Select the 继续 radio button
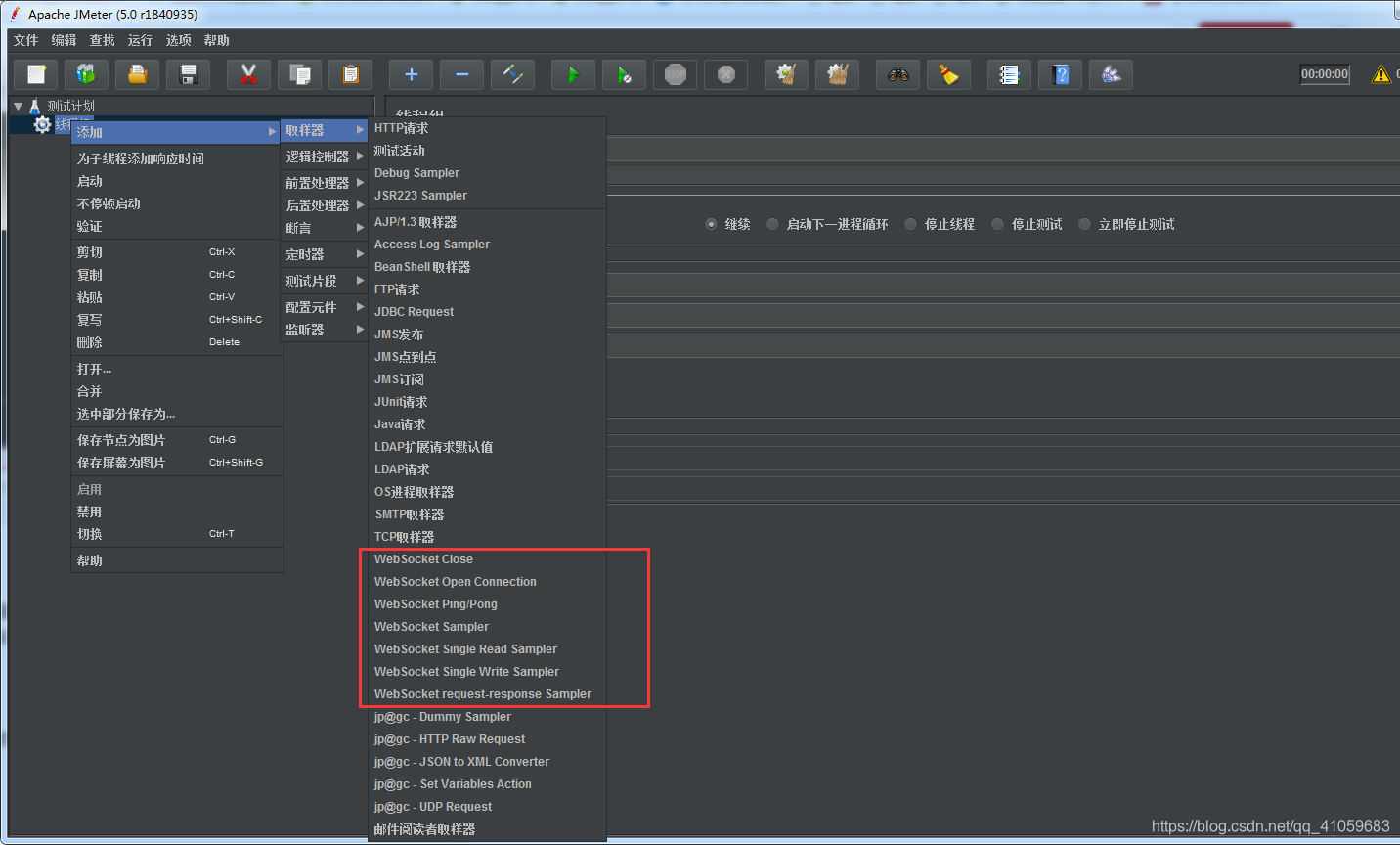 click(711, 224)
